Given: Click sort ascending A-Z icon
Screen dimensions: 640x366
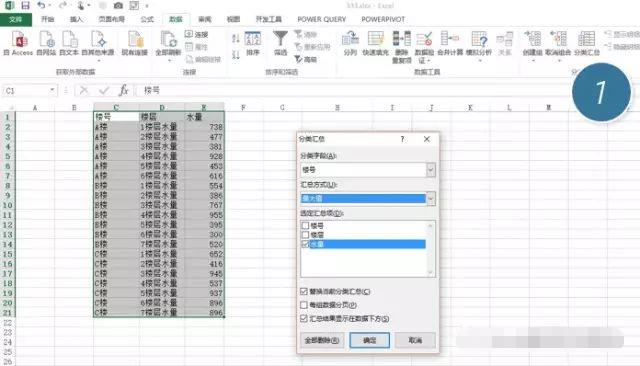Looking at the screenshot, I should [x=236, y=39].
